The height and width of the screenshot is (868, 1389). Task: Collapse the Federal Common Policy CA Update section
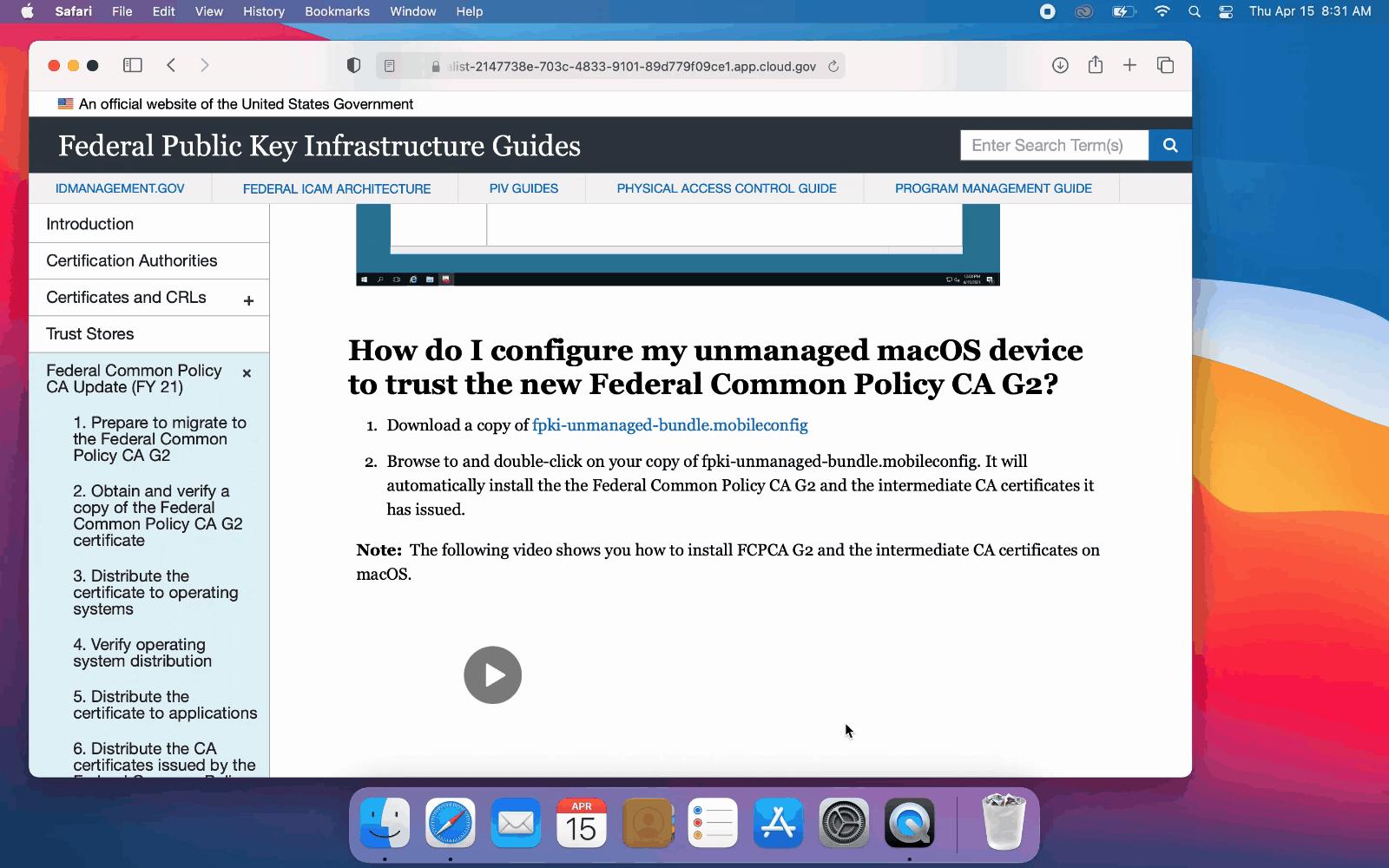247,373
